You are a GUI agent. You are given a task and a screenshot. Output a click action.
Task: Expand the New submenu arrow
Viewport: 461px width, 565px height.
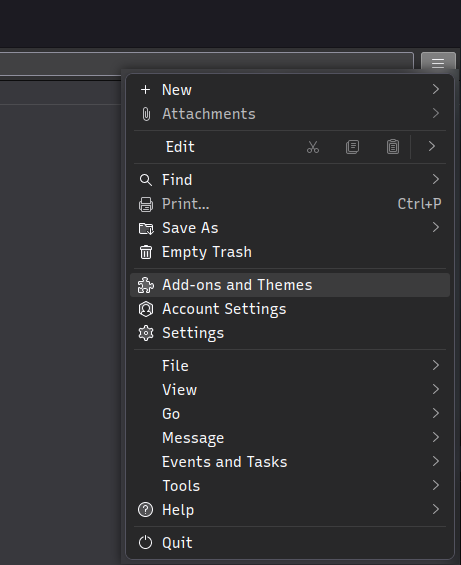pos(436,89)
